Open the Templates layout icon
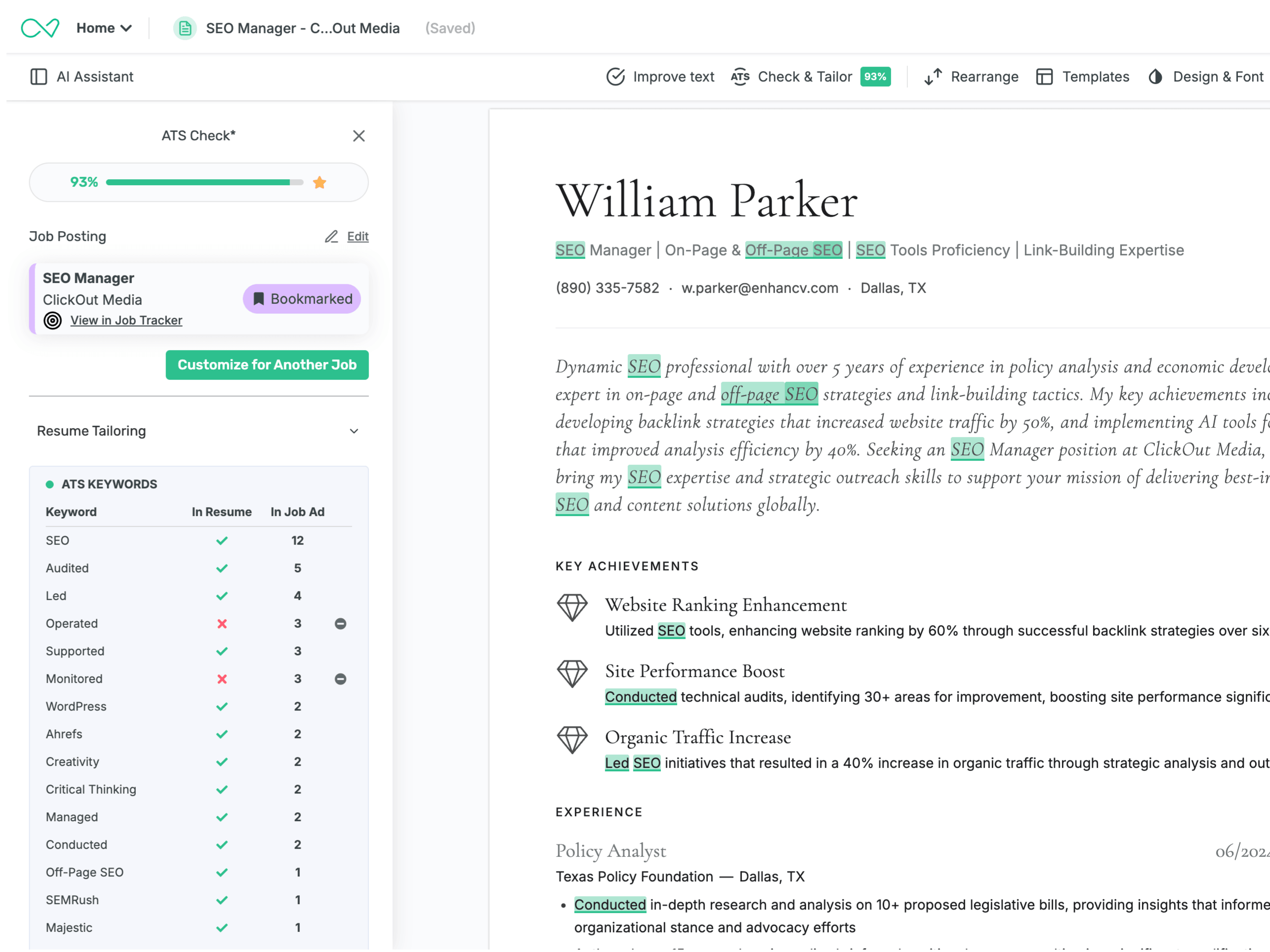This screenshot has height=952, width=1270. point(1044,77)
